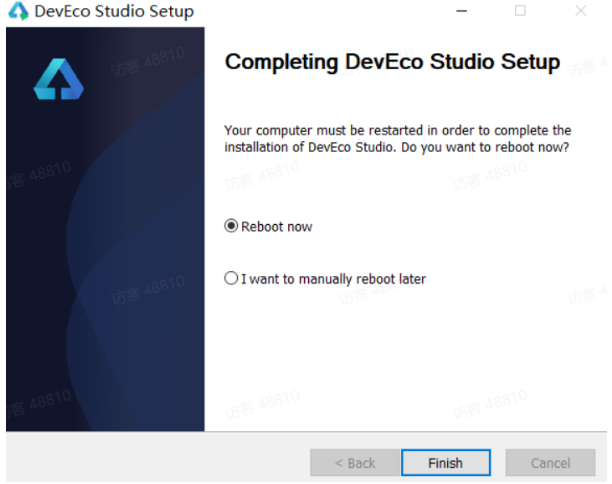This screenshot has height=484, width=612.
Task: Select the Reboot now radio button
Action: (x=232, y=227)
